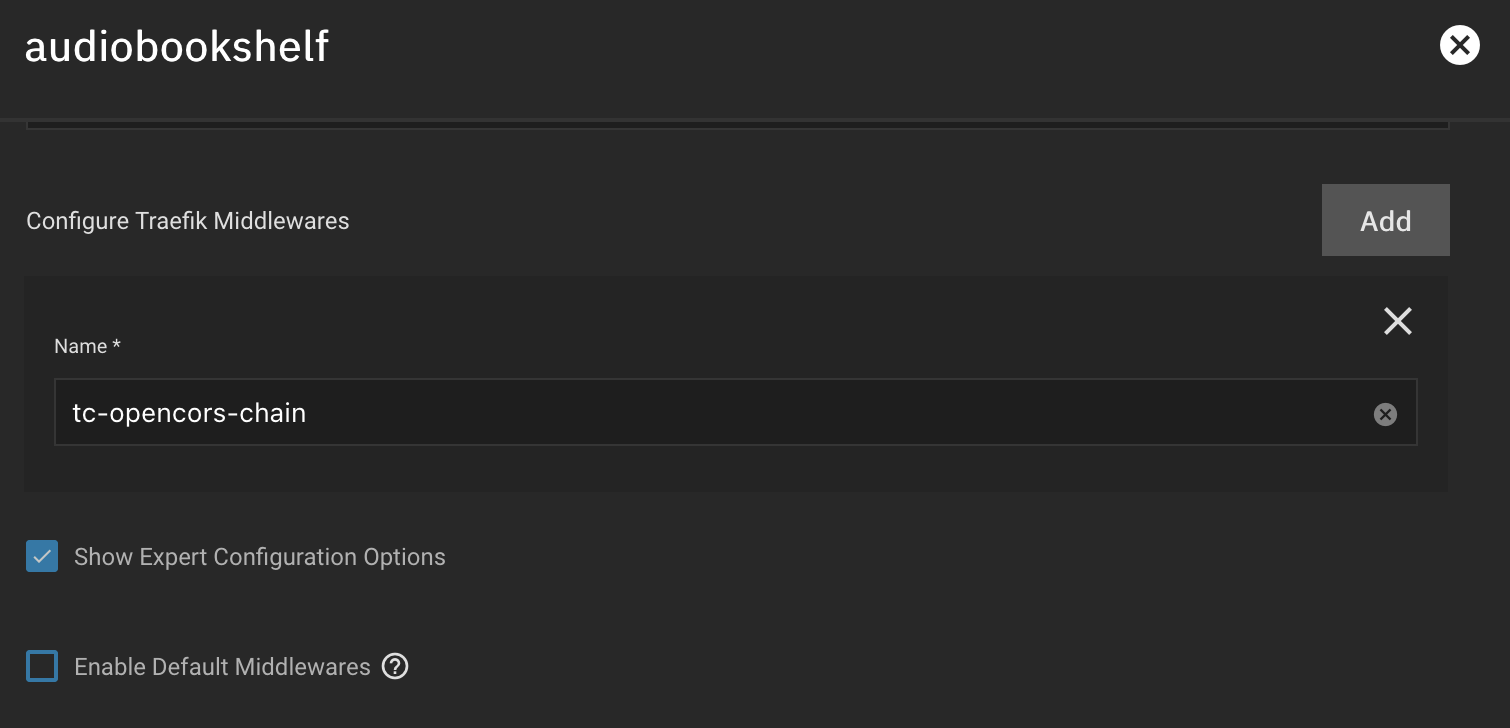The height and width of the screenshot is (728, 1510).
Task: Place cursor in tc-opencors-chain text
Action: click(189, 413)
